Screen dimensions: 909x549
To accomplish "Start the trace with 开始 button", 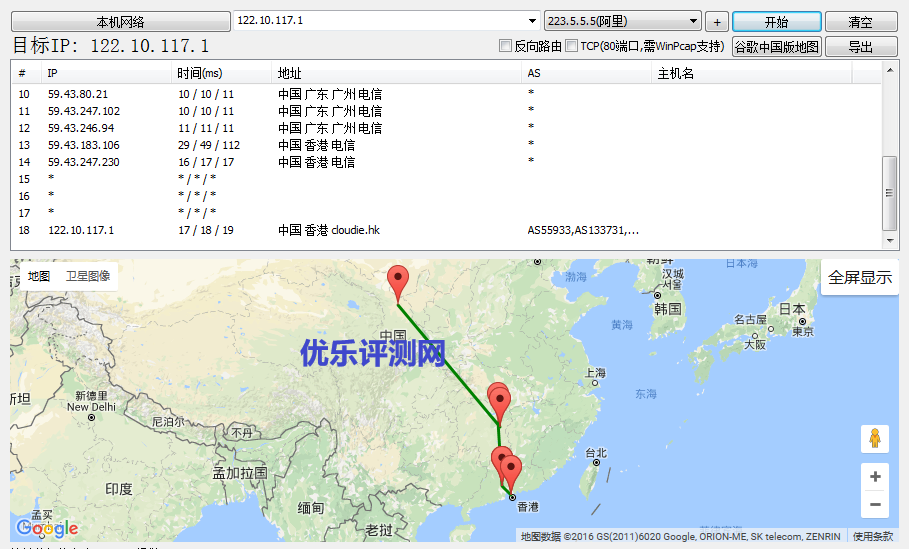I will click(x=777, y=22).
